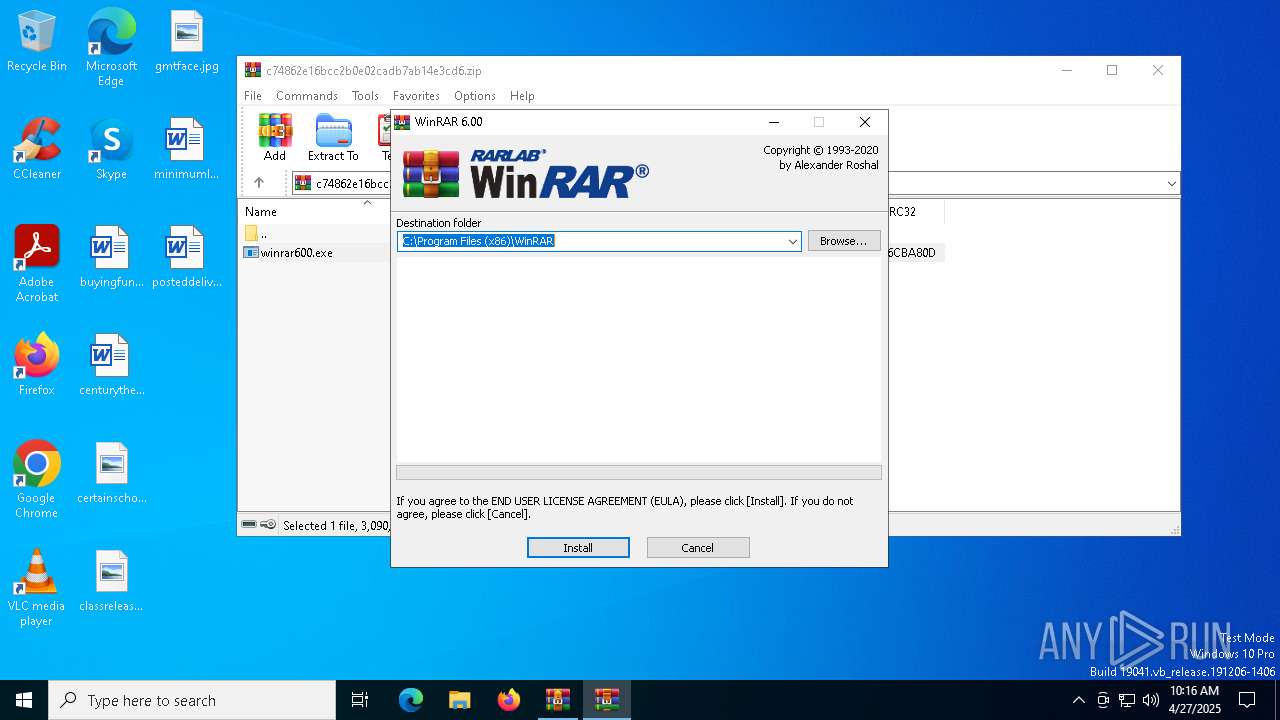Open the File menu in the archive window

point(253,96)
